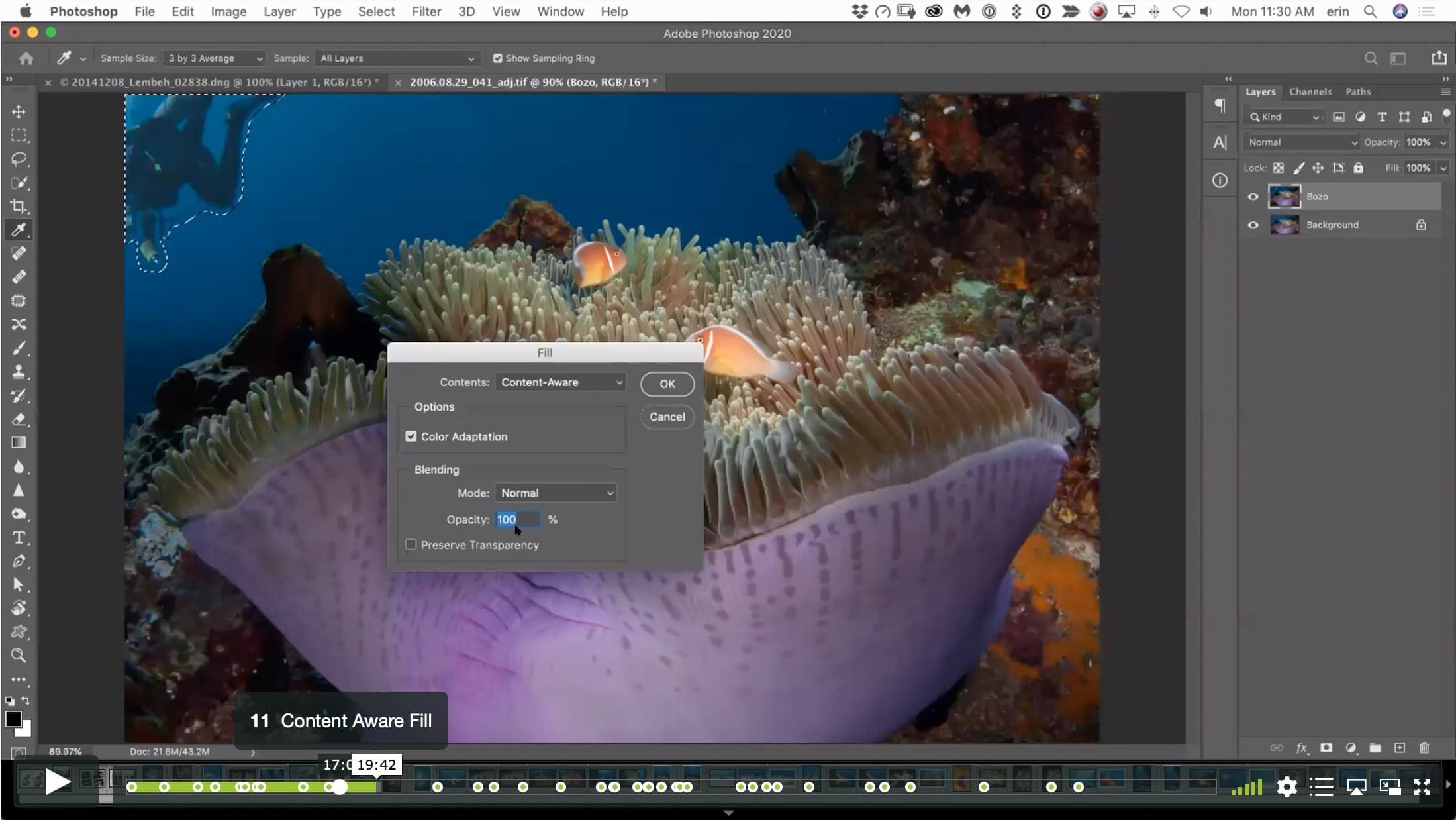Select the Move tool
1456x820 pixels.
pos(19,111)
